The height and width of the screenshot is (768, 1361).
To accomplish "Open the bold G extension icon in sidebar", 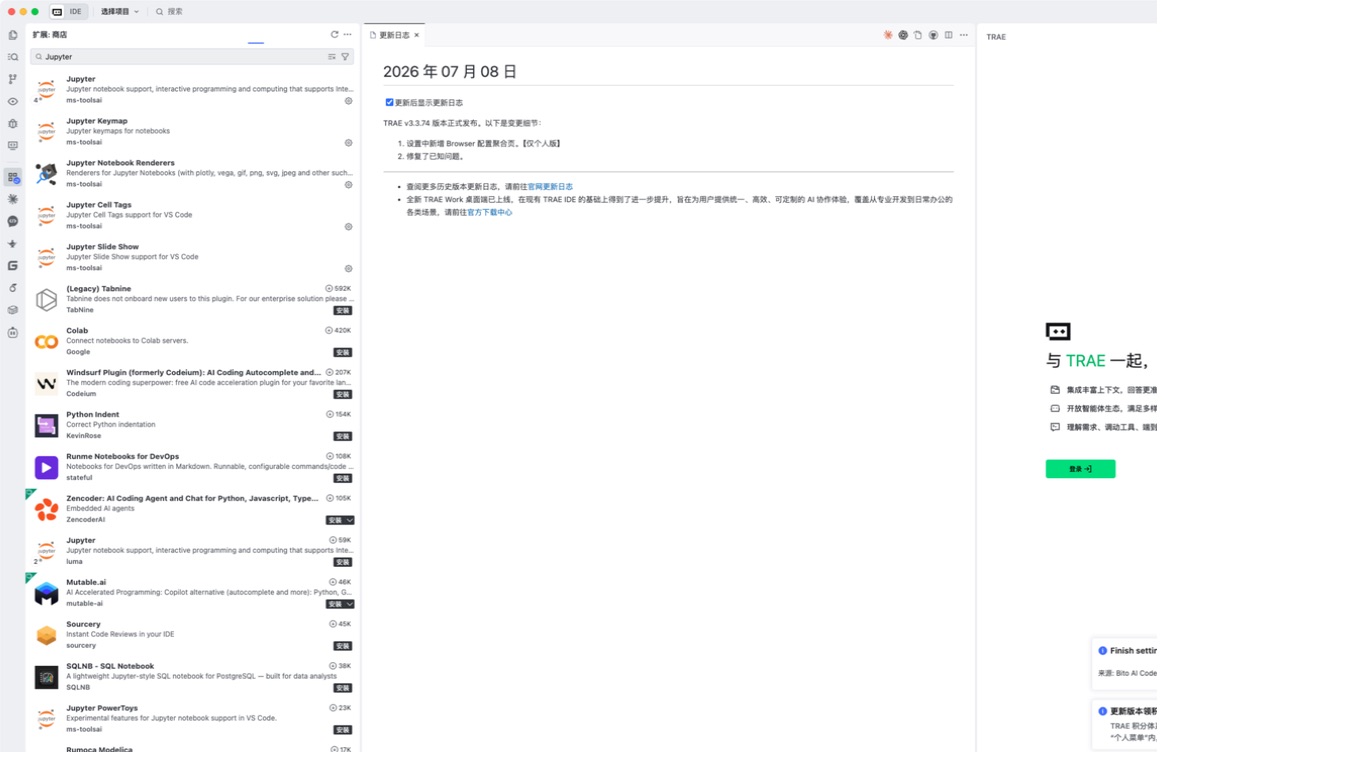I will (x=13, y=266).
